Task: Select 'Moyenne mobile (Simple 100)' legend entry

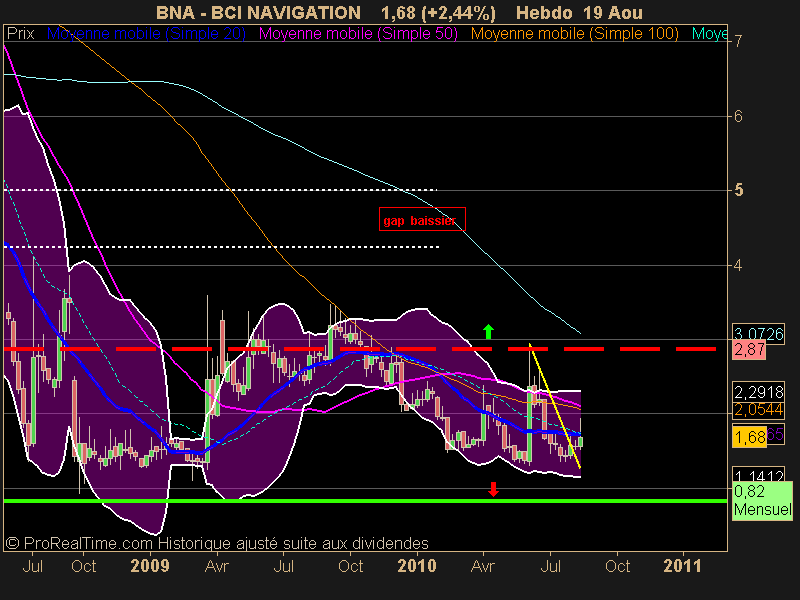Action: [x=574, y=34]
